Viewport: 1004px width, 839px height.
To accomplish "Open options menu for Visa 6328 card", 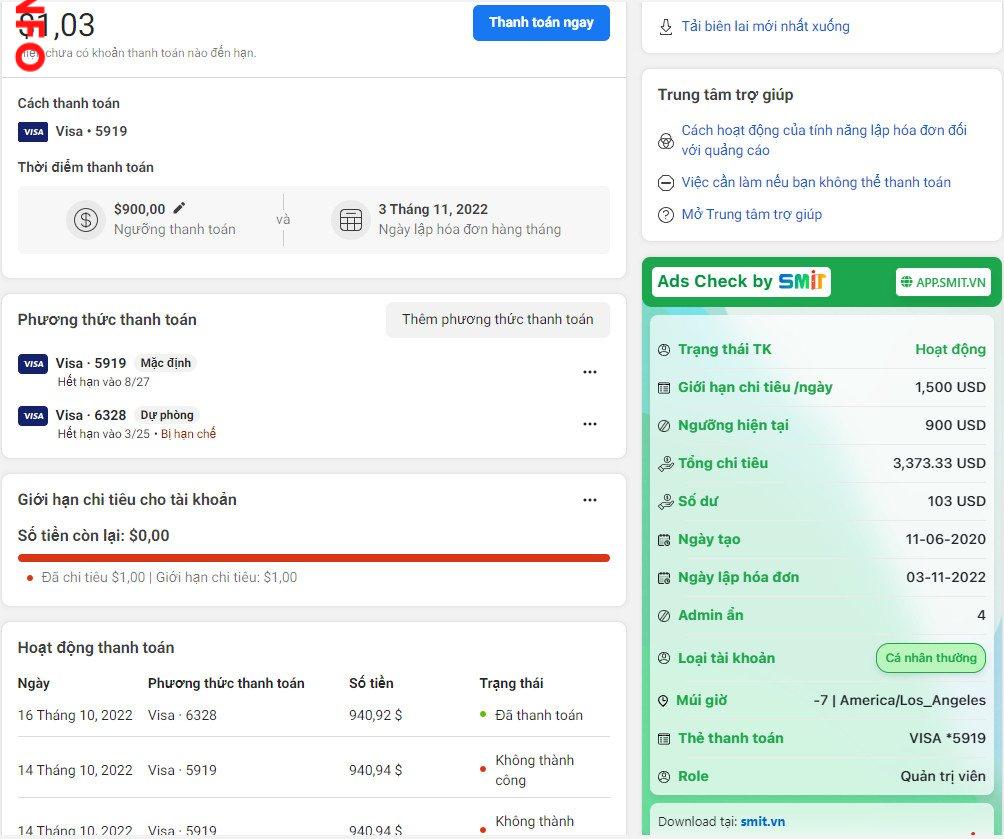I will pos(589,424).
